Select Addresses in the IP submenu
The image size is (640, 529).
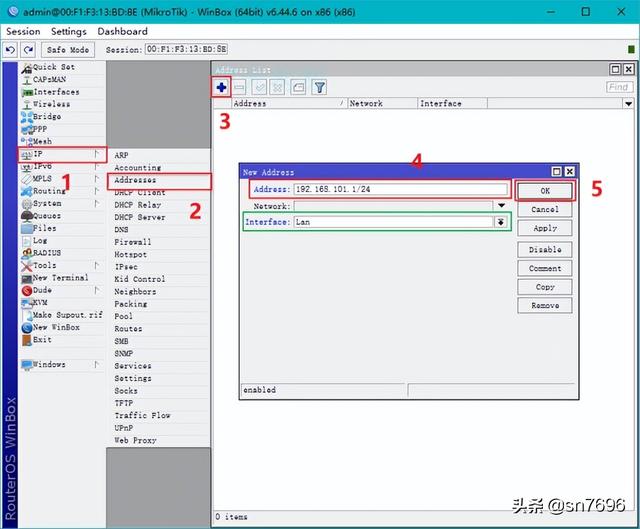click(x=159, y=180)
